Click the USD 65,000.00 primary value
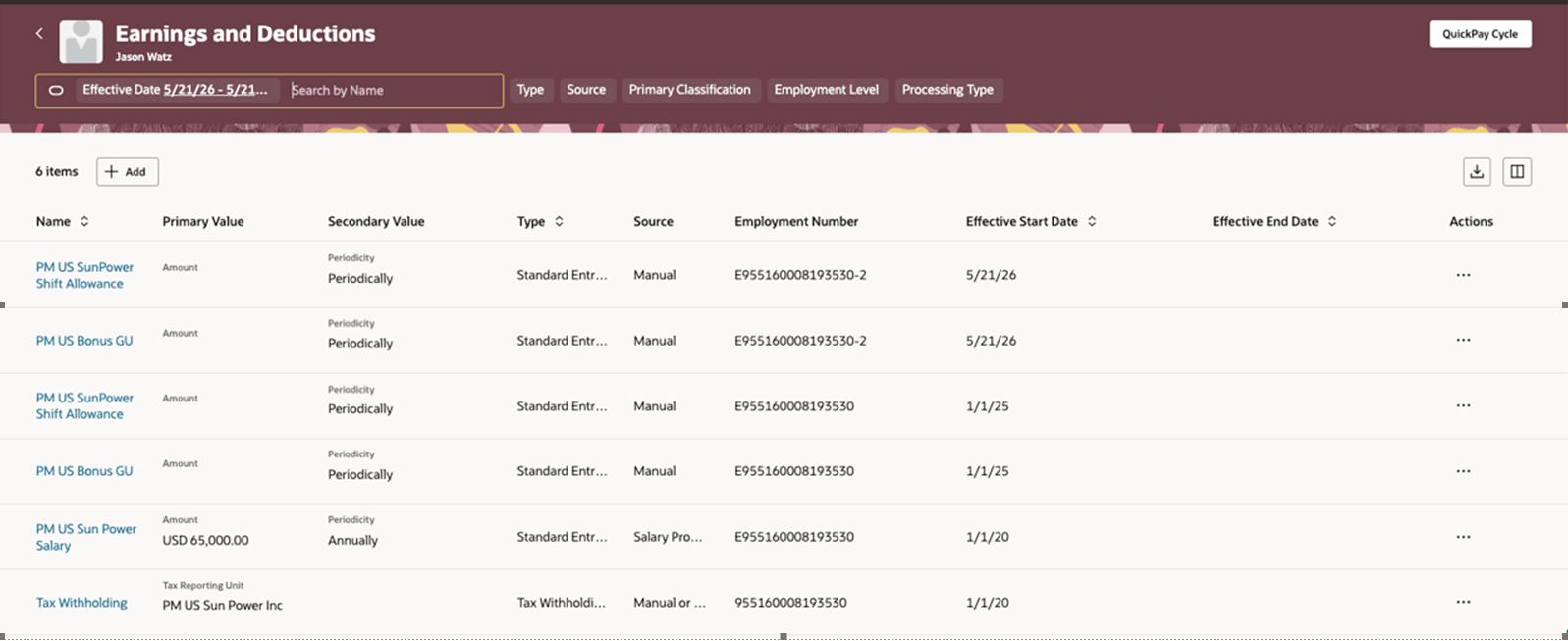 coord(205,540)
